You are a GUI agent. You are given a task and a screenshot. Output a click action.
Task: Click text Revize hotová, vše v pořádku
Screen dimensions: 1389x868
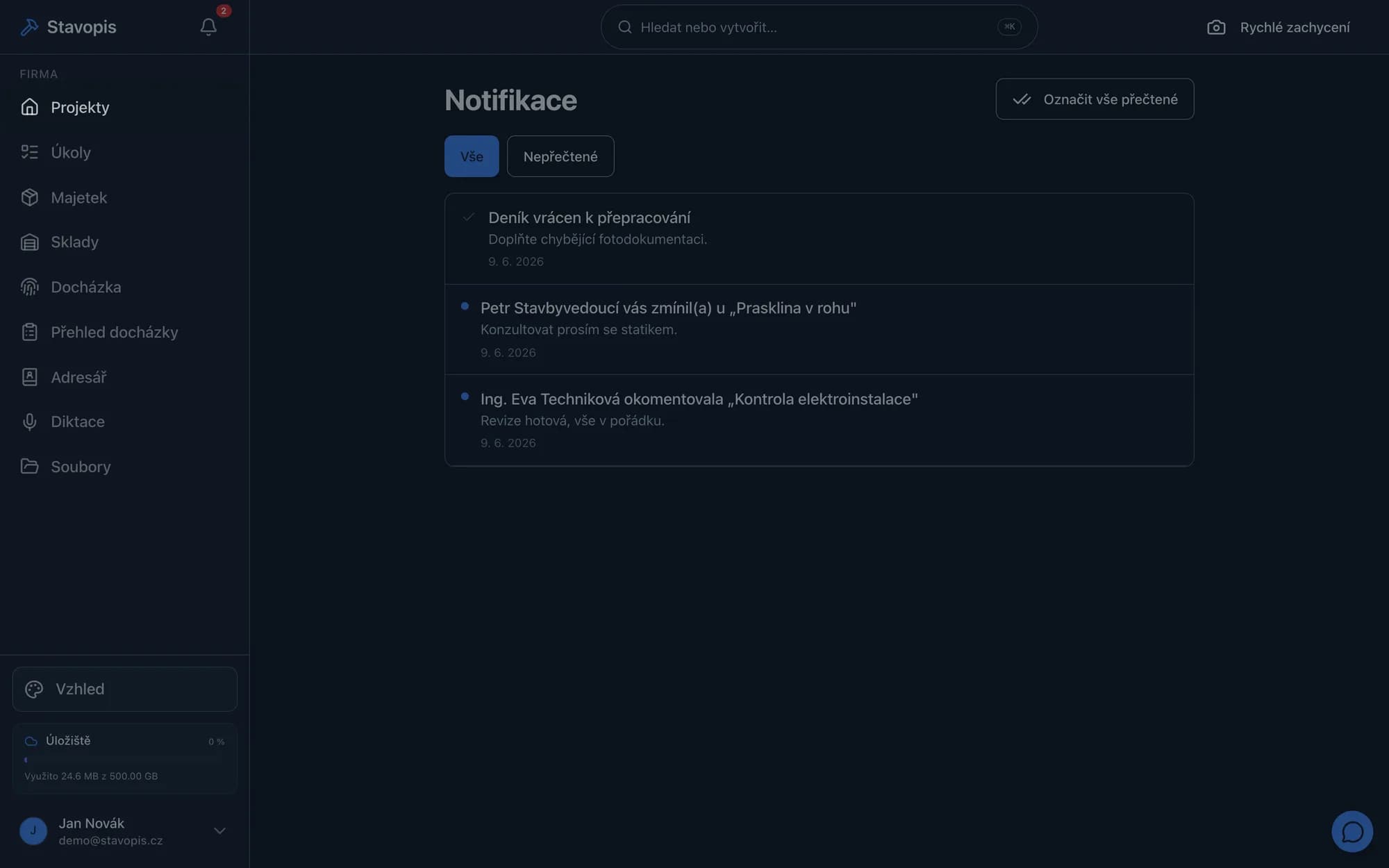click(572, 420)
